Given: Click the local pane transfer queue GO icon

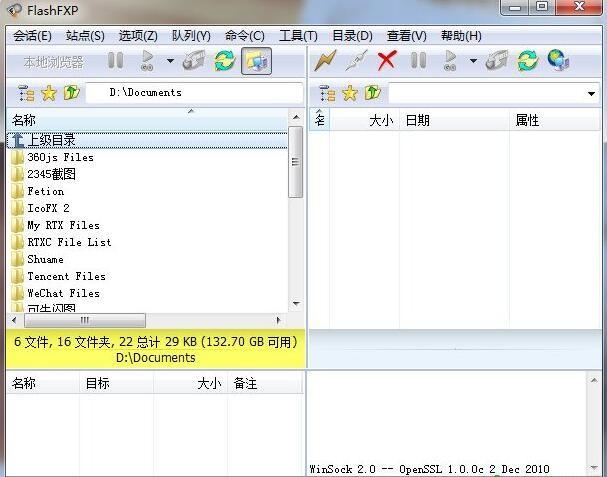Looking at the screenshot, I should [147, 61].
